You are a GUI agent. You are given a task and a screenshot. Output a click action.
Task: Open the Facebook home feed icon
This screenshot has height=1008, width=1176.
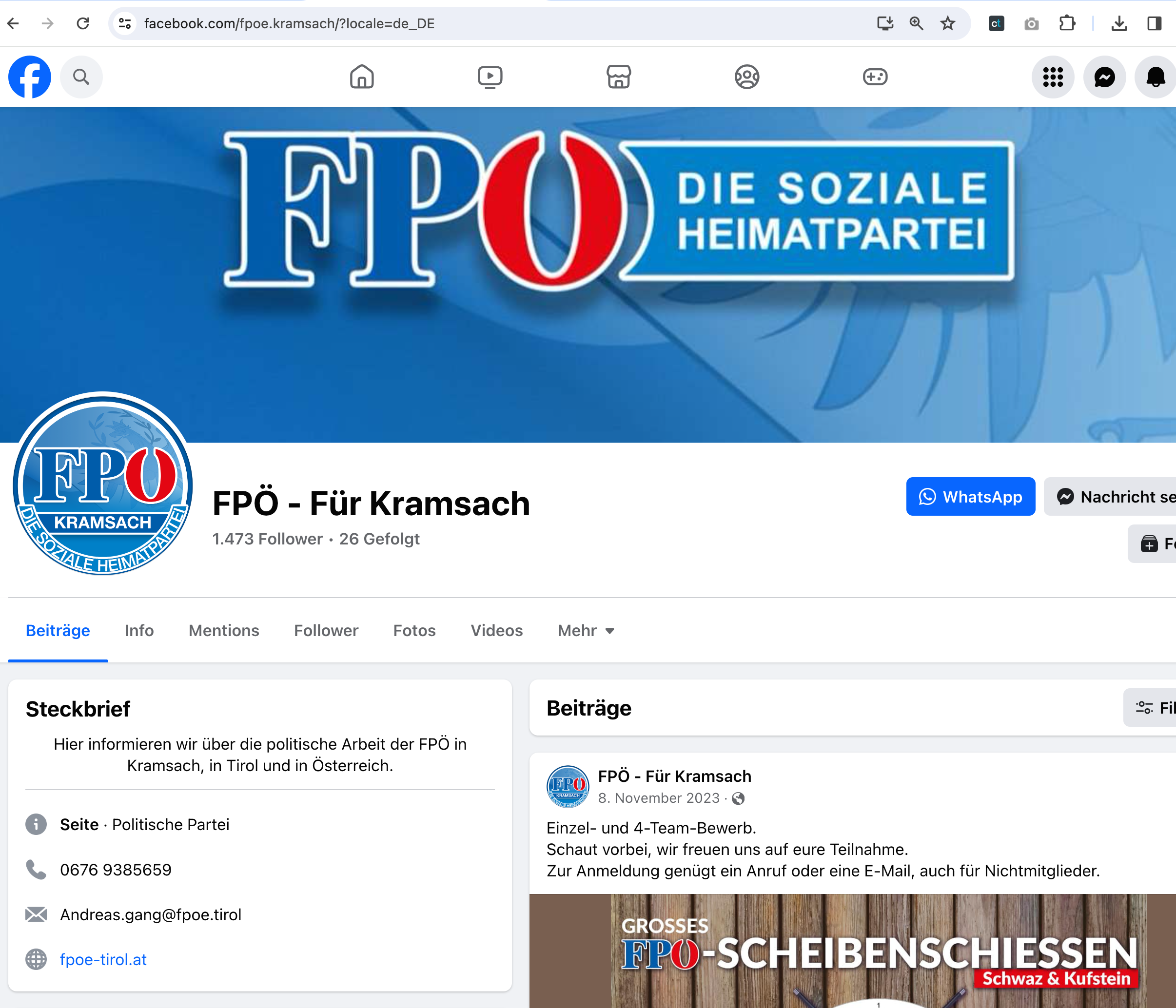[x=362, y=77]
